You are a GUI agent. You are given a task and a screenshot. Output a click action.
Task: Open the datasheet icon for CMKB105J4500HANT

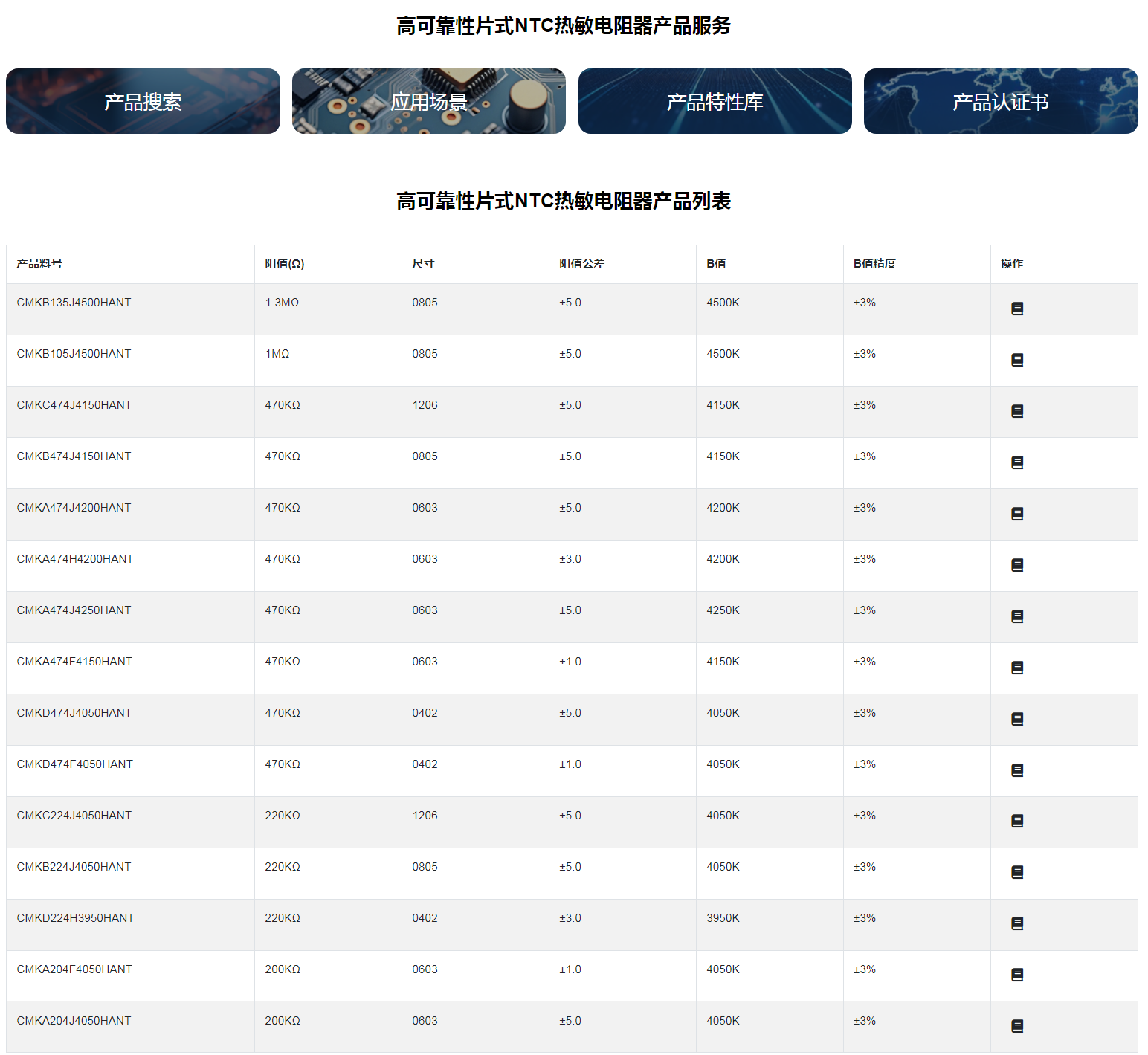(1018, 360)
